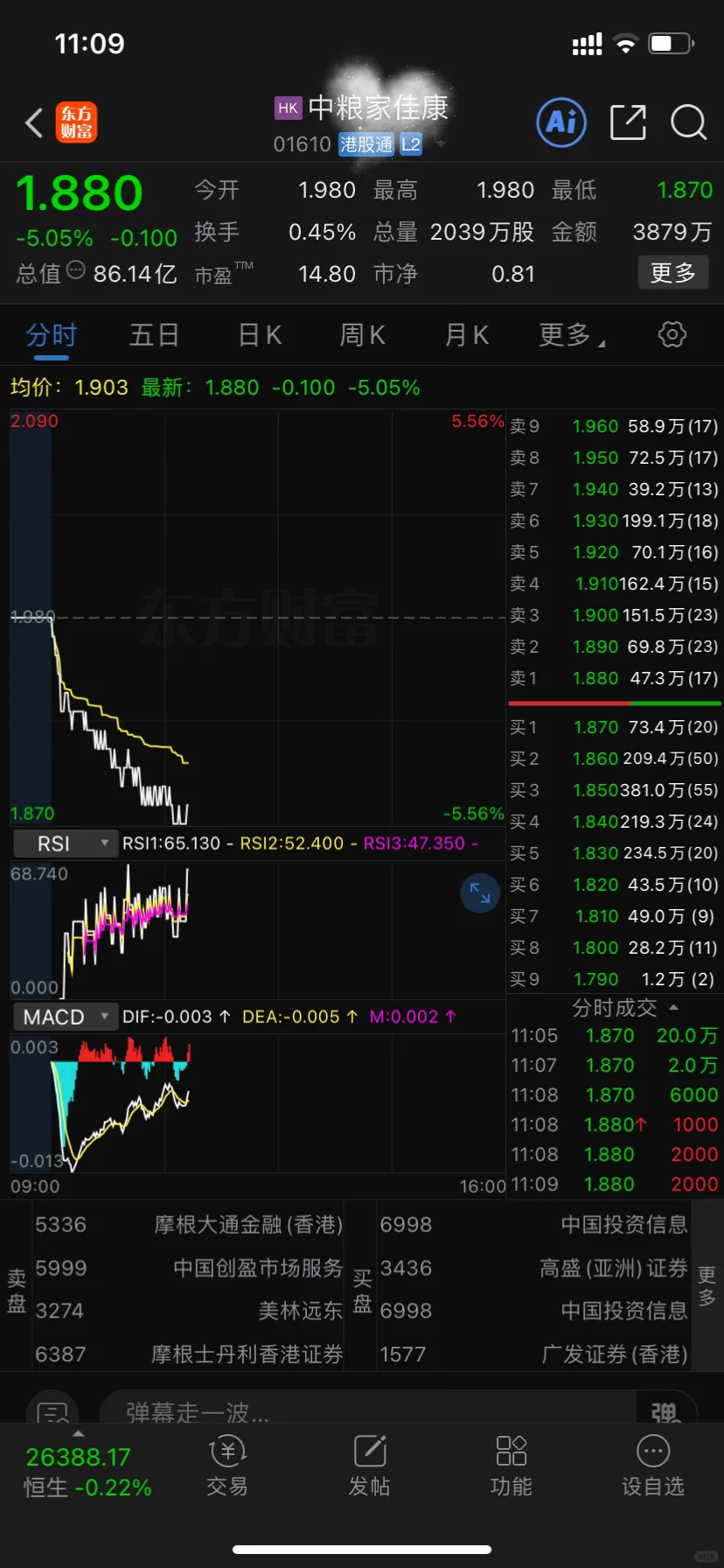Tap the 换手 0.45% value
This screenshot has width=724, height=1568.
pos(322,232)
